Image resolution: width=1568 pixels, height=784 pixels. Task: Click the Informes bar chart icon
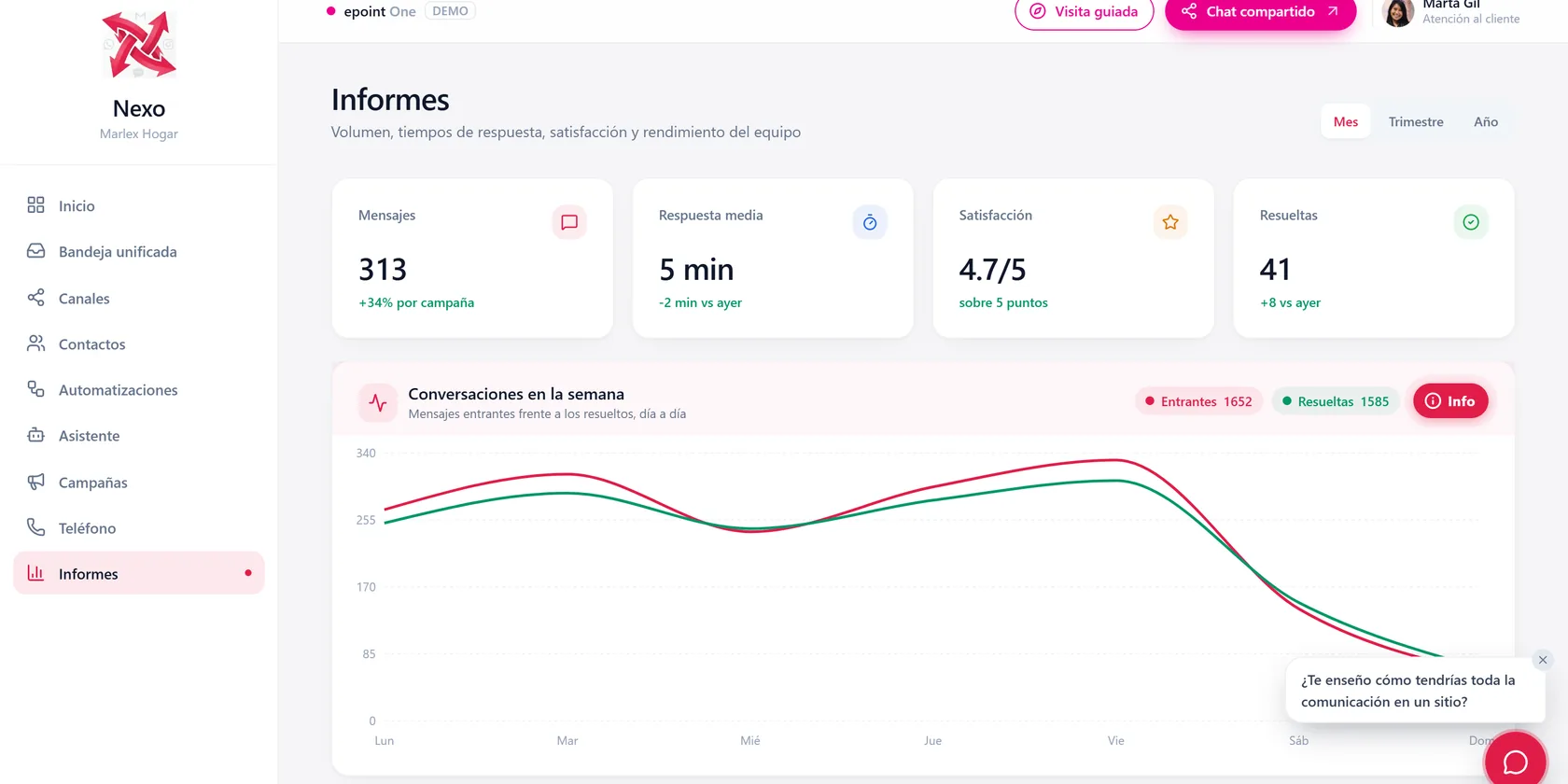tap(35, 573)
